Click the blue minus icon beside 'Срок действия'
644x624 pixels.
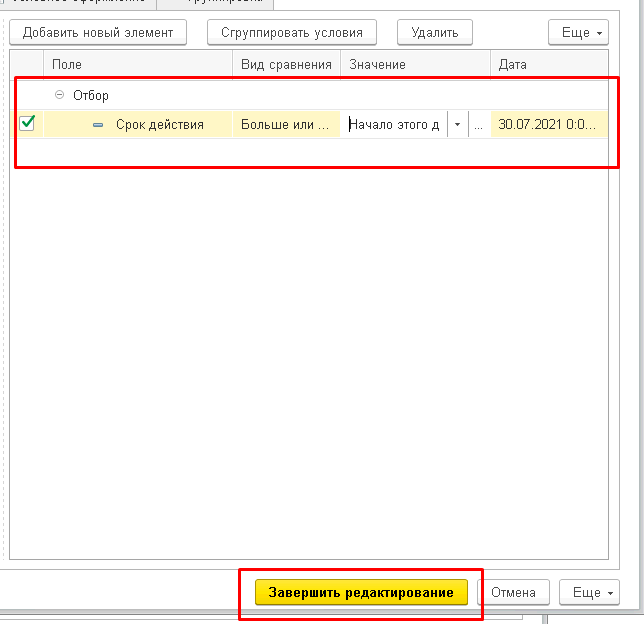(98, 125)
